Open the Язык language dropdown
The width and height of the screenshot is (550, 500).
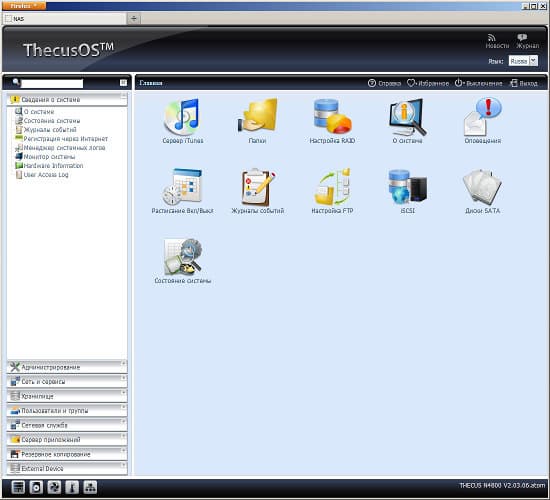(x=523, y=61)
